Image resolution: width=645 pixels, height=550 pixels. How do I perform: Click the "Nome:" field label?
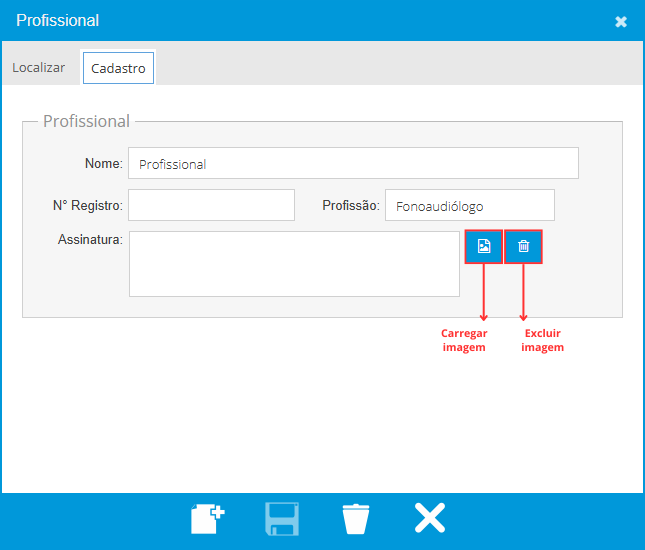click(x=103, y=164)
